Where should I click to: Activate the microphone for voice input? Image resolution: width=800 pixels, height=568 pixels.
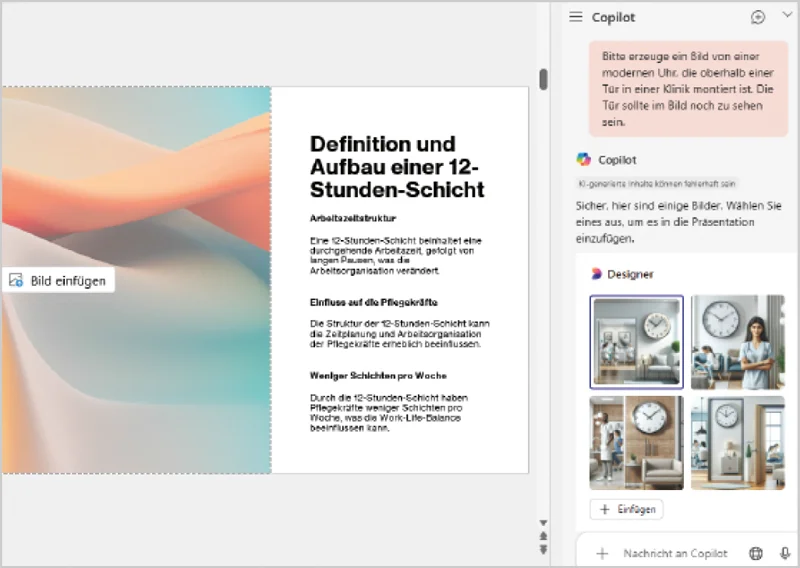(785, 553)
